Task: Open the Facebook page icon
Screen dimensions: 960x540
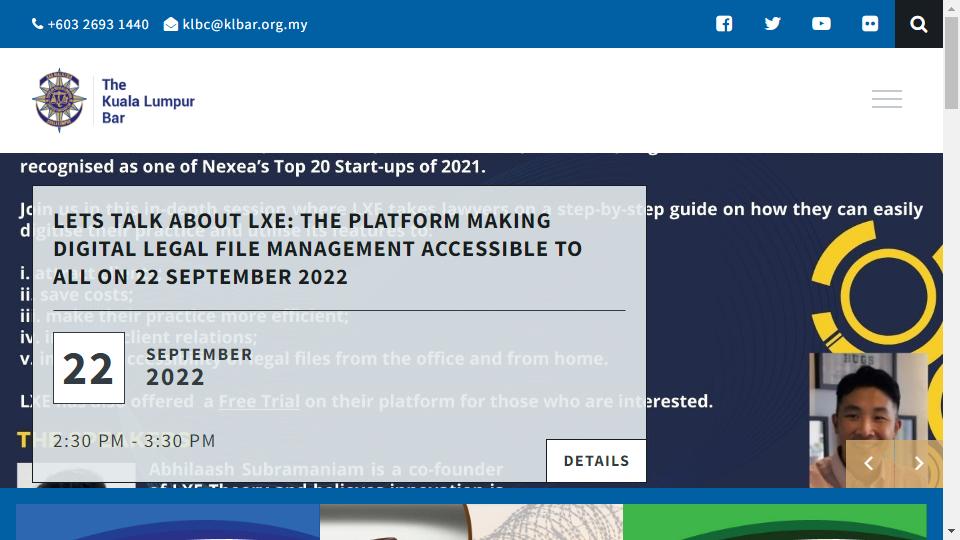Action: pyautogui.click(x=724, y=24)
